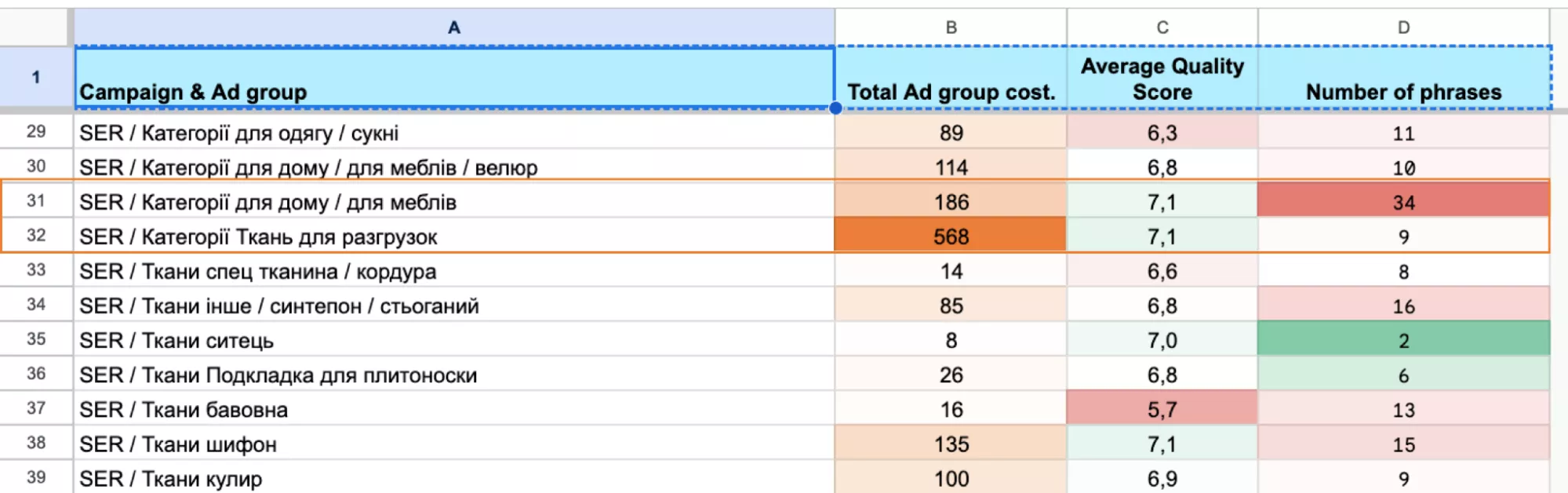Image resolution: width=1568 pixels, height=493 pixels.
Task: Click the Campaign & Ad group header cell
Action: pos(454,77)
